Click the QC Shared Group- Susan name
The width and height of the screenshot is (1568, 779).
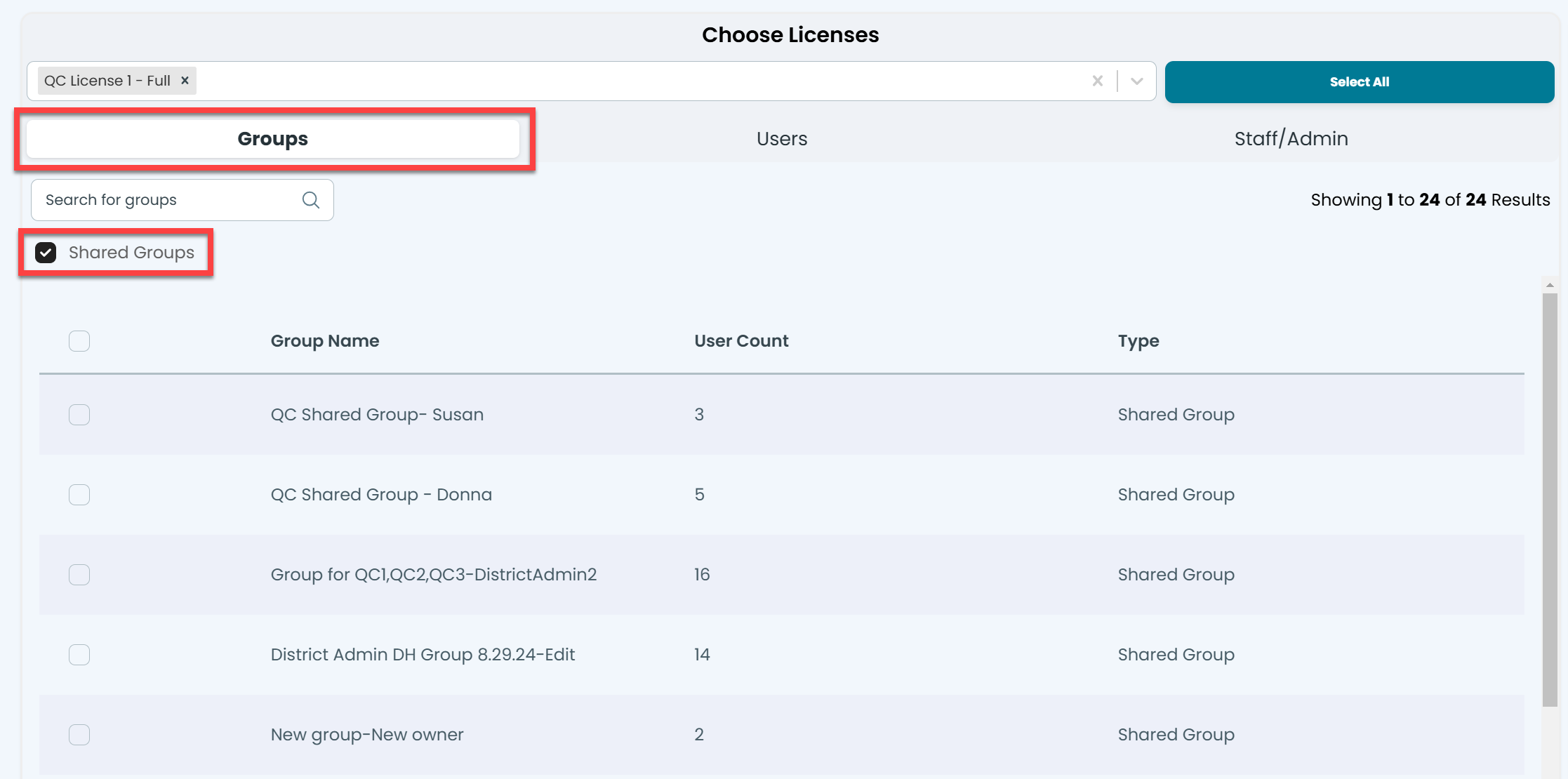pyautogui.click(x=377, y=415)
